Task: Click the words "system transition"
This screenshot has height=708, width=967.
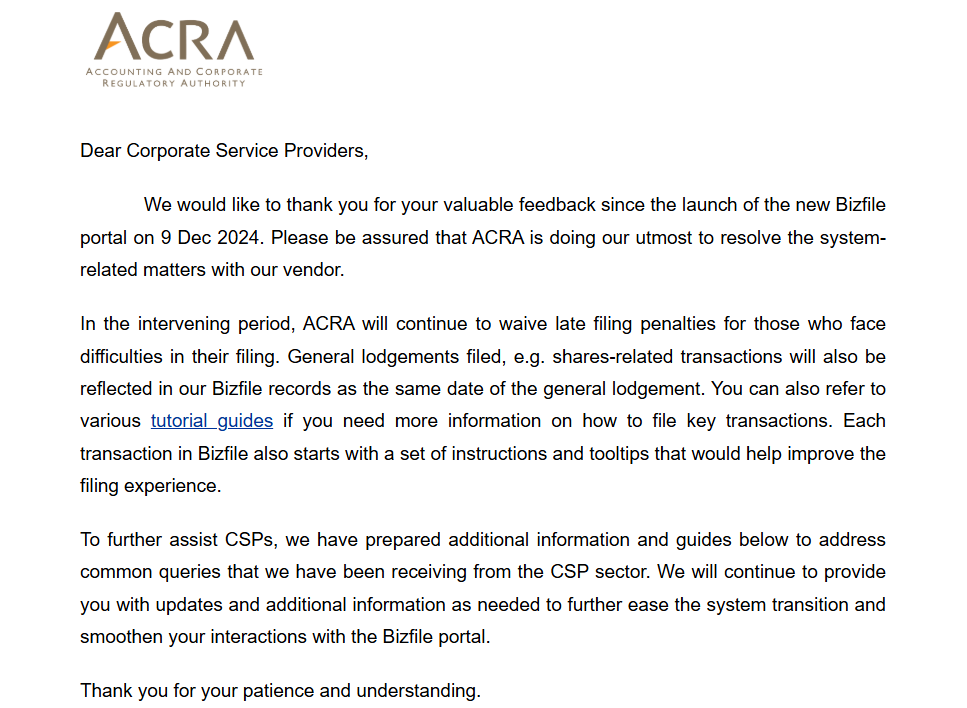Action: (775, 605)
